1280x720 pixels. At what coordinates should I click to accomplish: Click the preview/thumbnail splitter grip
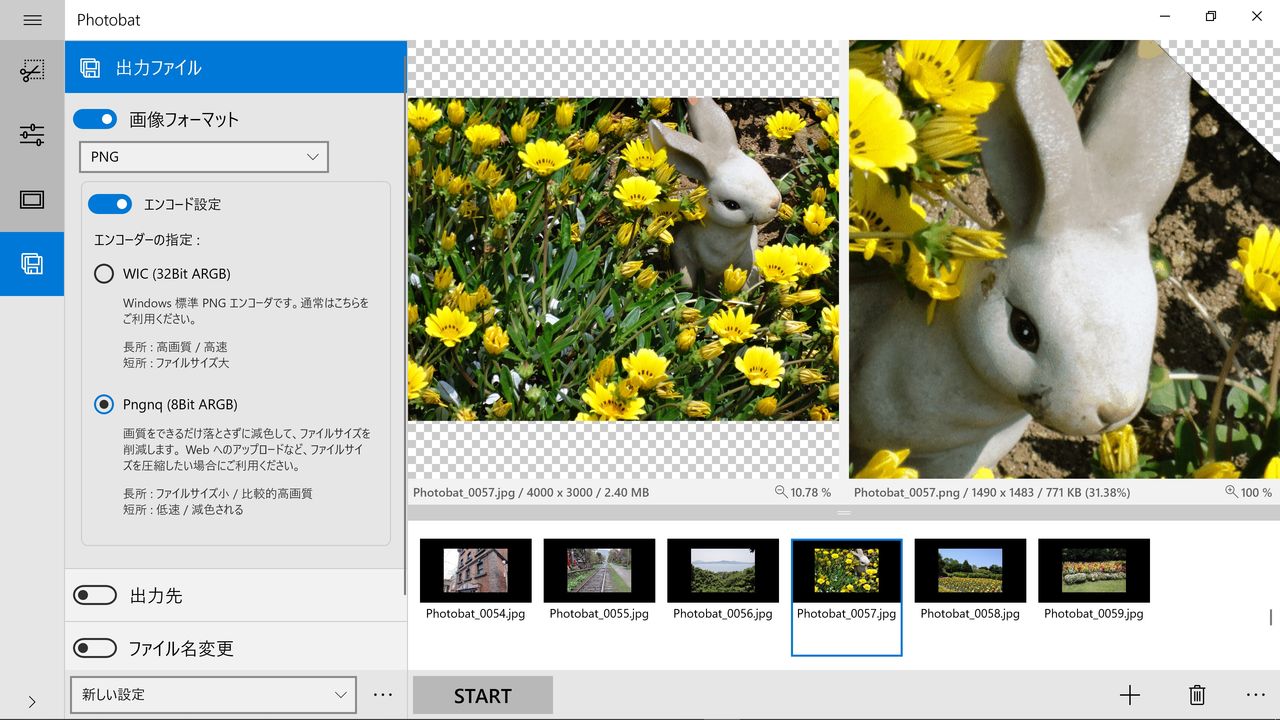point(844,513)
